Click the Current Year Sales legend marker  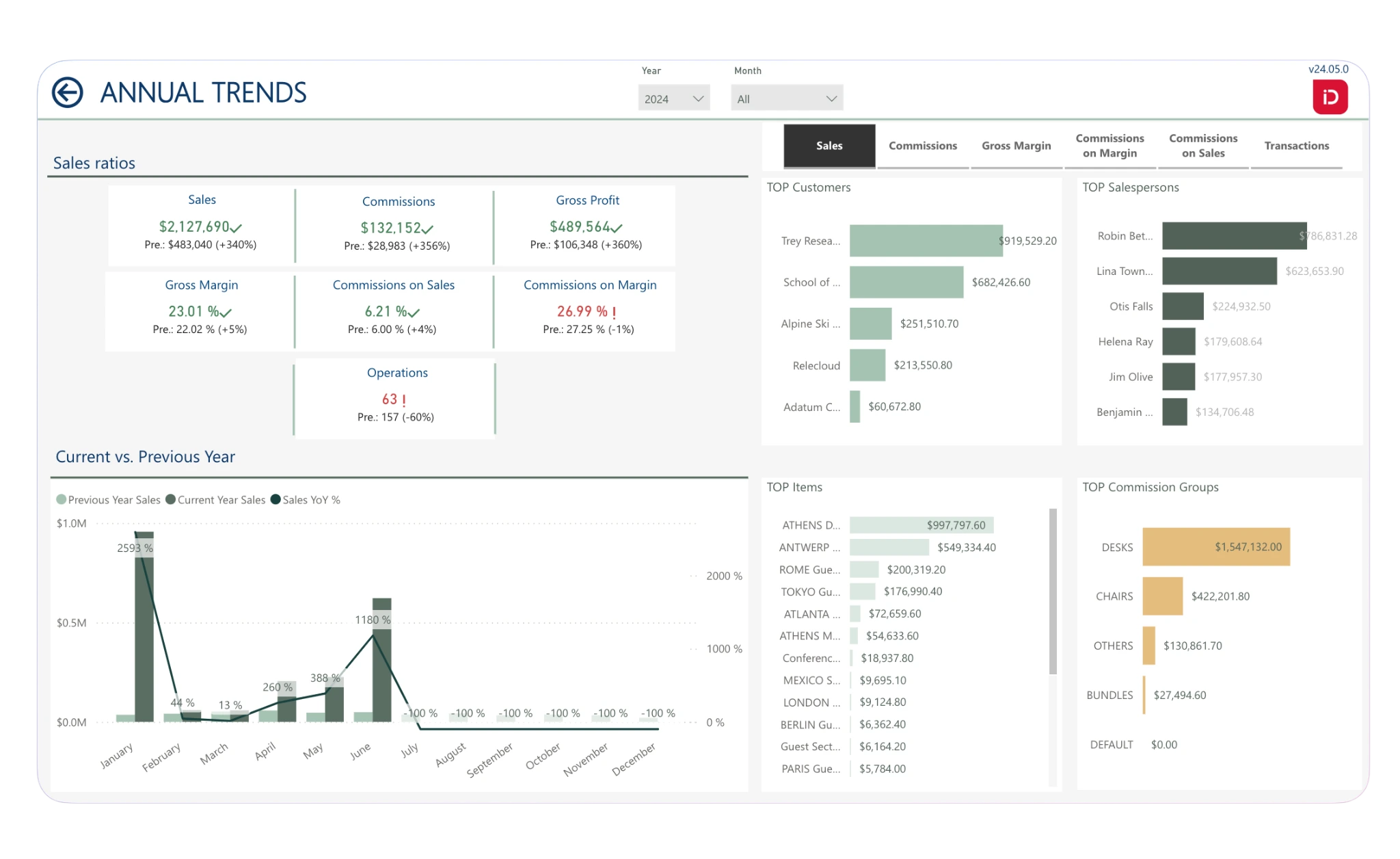(x=171, y=500)
